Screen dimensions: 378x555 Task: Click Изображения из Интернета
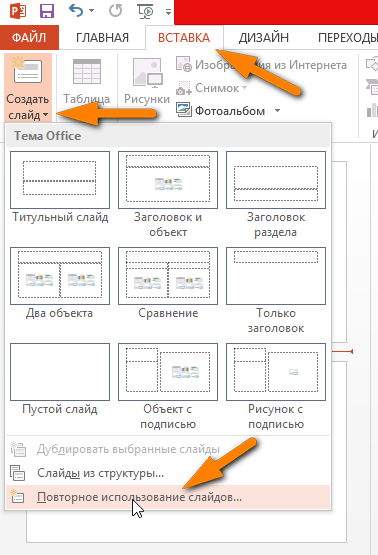tap(262, 65)
